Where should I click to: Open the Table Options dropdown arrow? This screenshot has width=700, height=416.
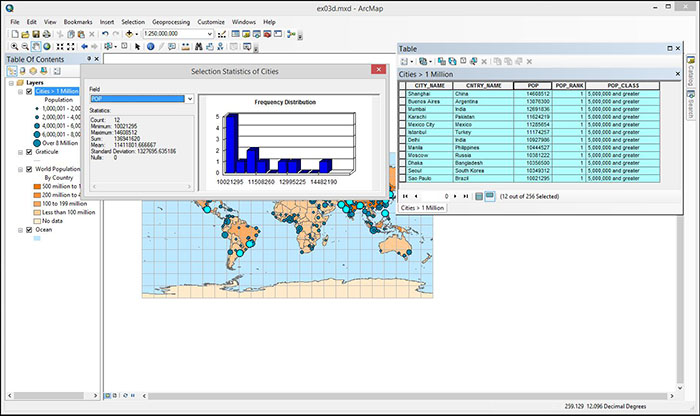tap(412, 62)
